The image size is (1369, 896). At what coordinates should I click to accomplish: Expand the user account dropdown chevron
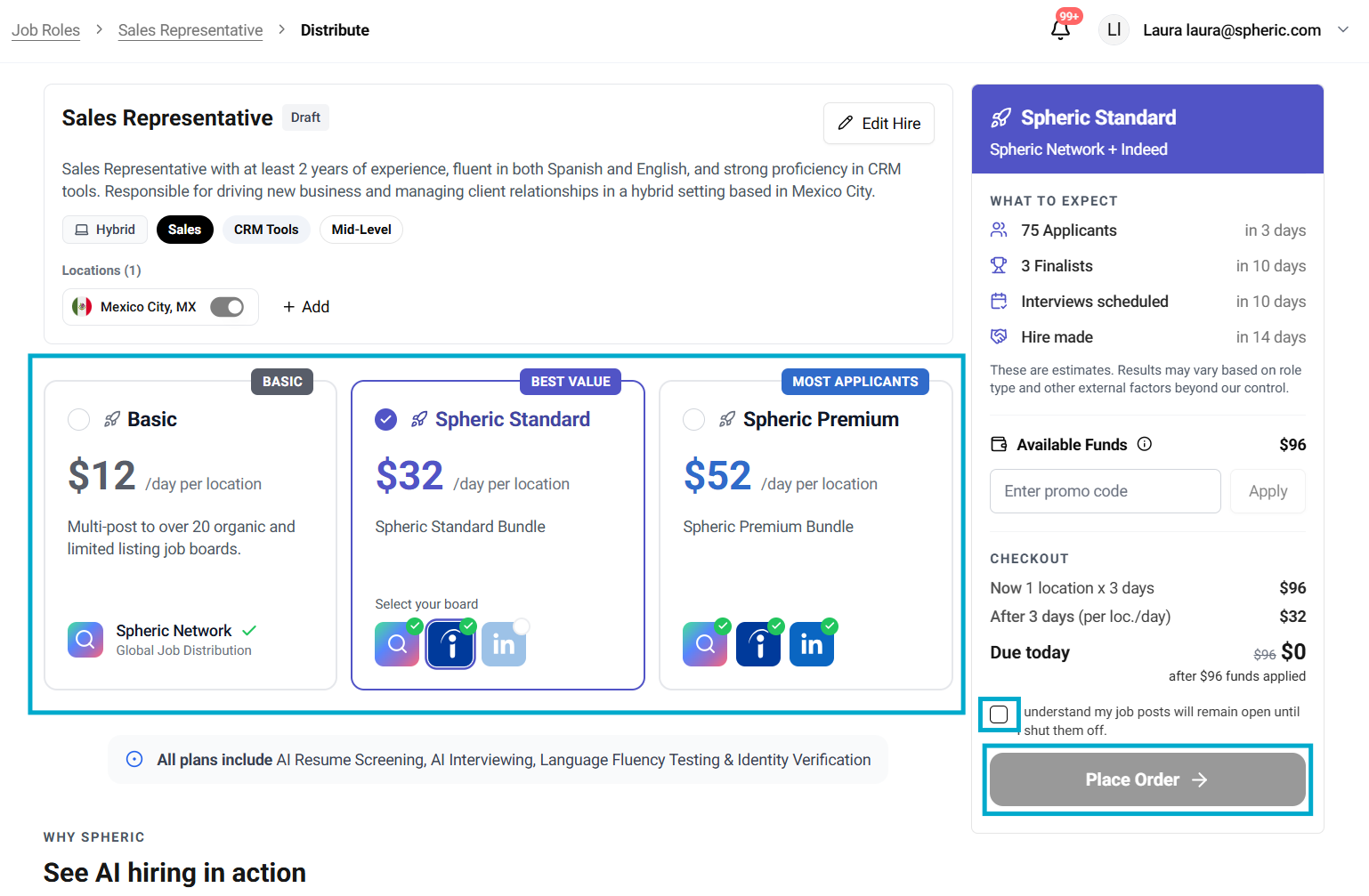1342,29
